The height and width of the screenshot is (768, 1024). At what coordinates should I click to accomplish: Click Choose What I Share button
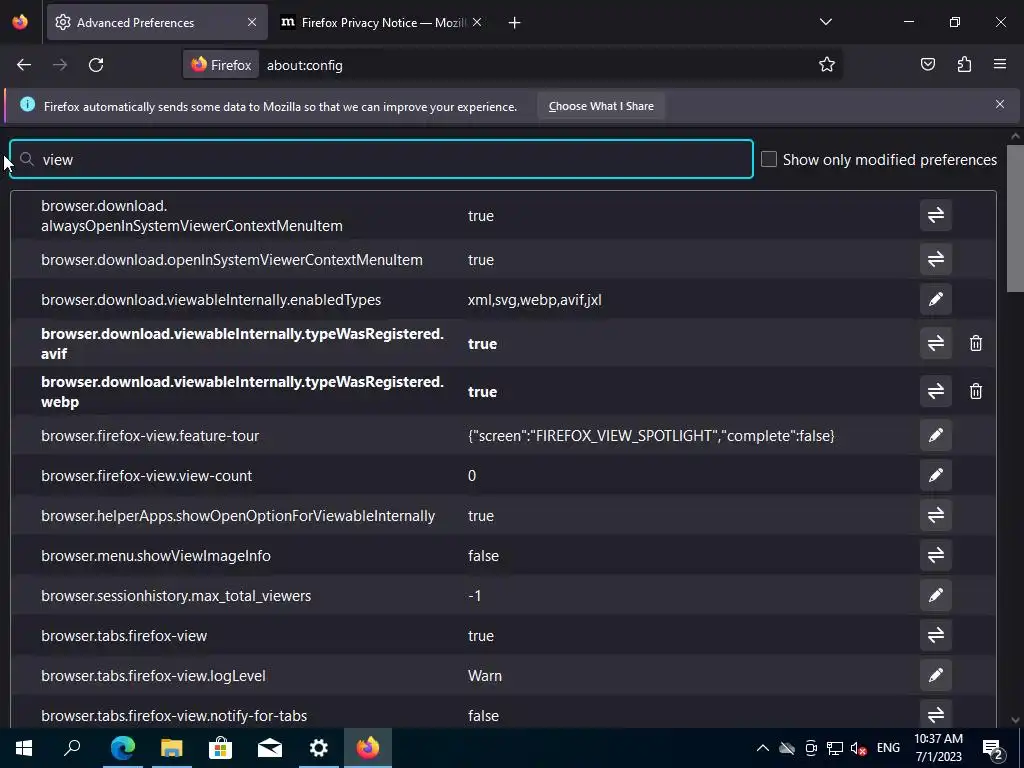[601, 106]
